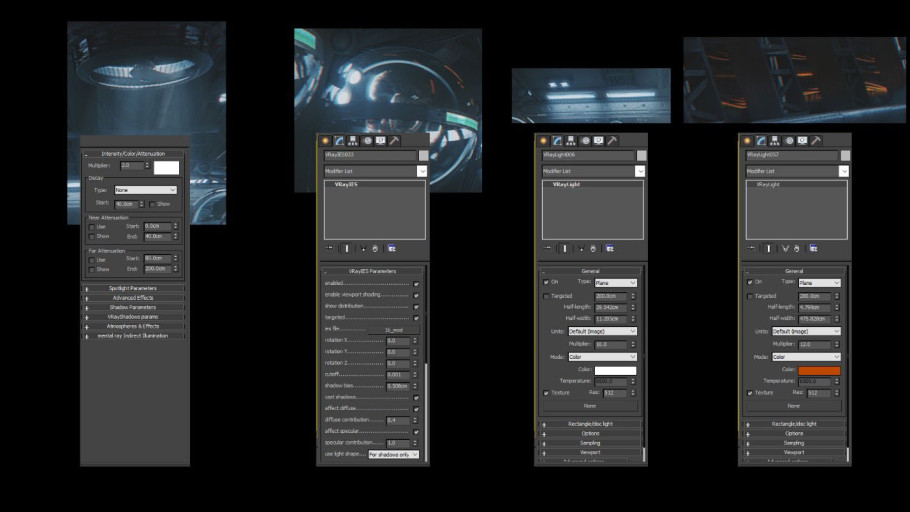Open Modifier List dropdown in VRayIES033 panel

pos(422,171)
